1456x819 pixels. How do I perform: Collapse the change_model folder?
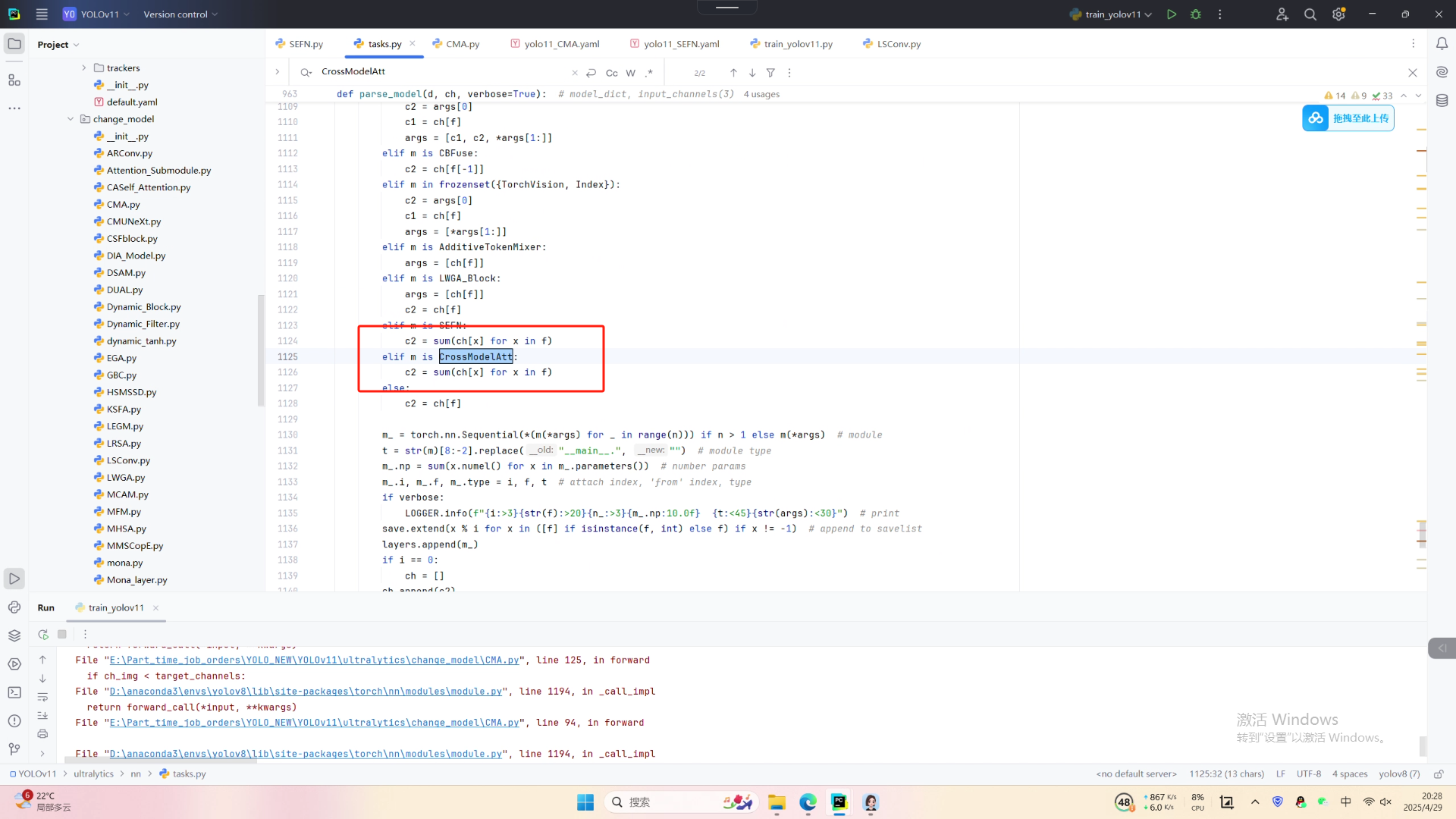[71, 119]
